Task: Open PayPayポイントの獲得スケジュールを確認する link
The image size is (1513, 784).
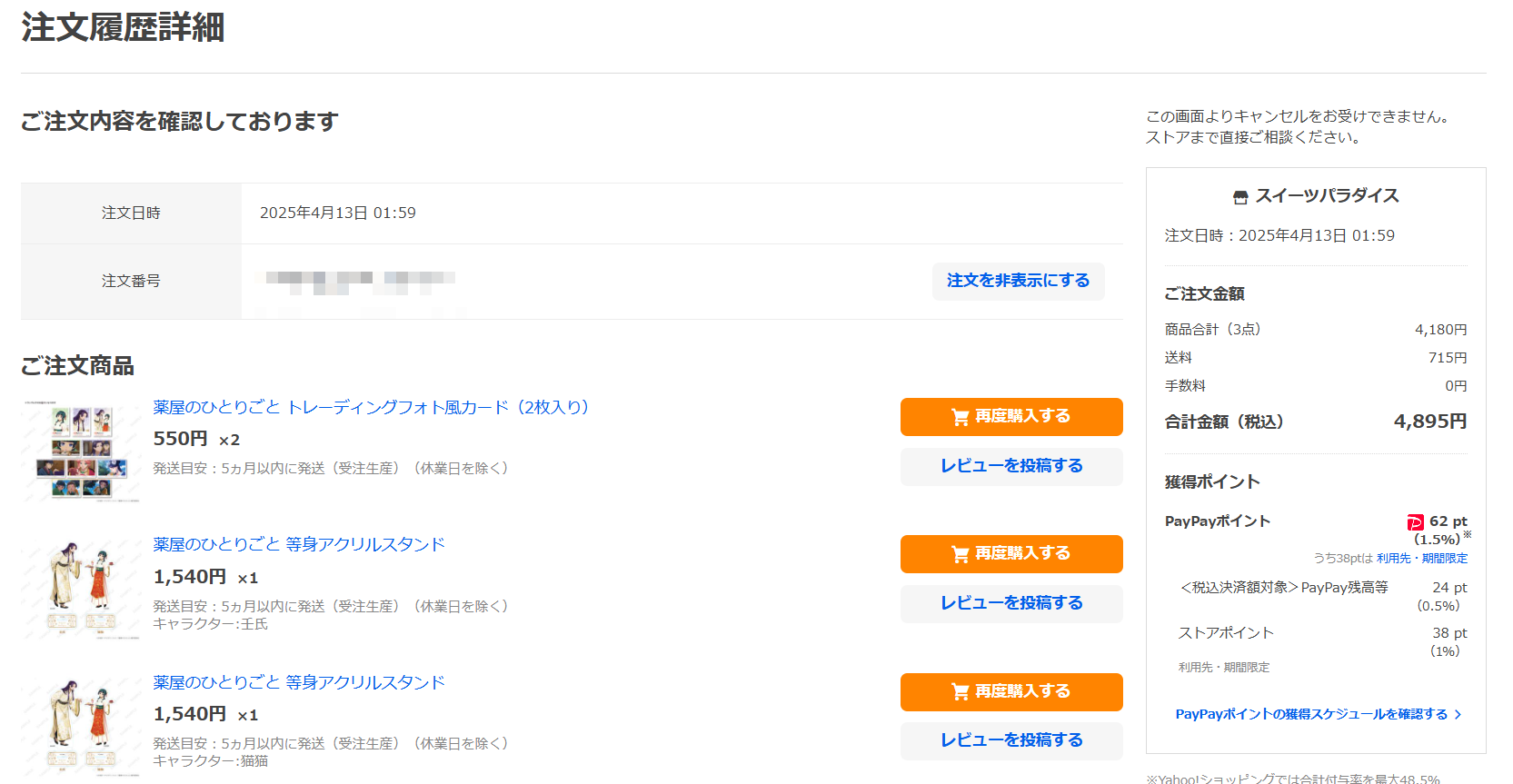Action: tap(1311, 714)
